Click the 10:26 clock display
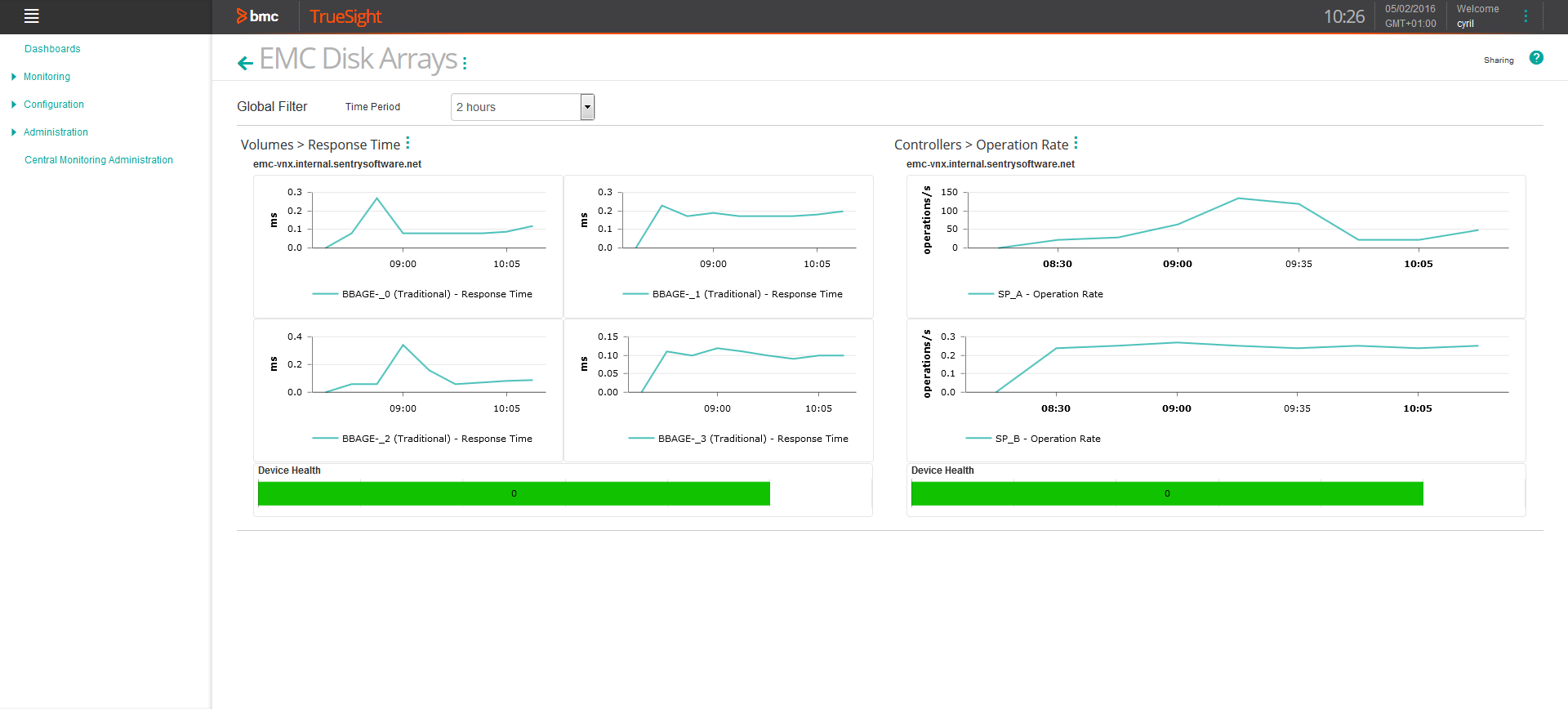Image resolution: width=1568 pixels, height=709 pixels. (x=1344, y=16)
